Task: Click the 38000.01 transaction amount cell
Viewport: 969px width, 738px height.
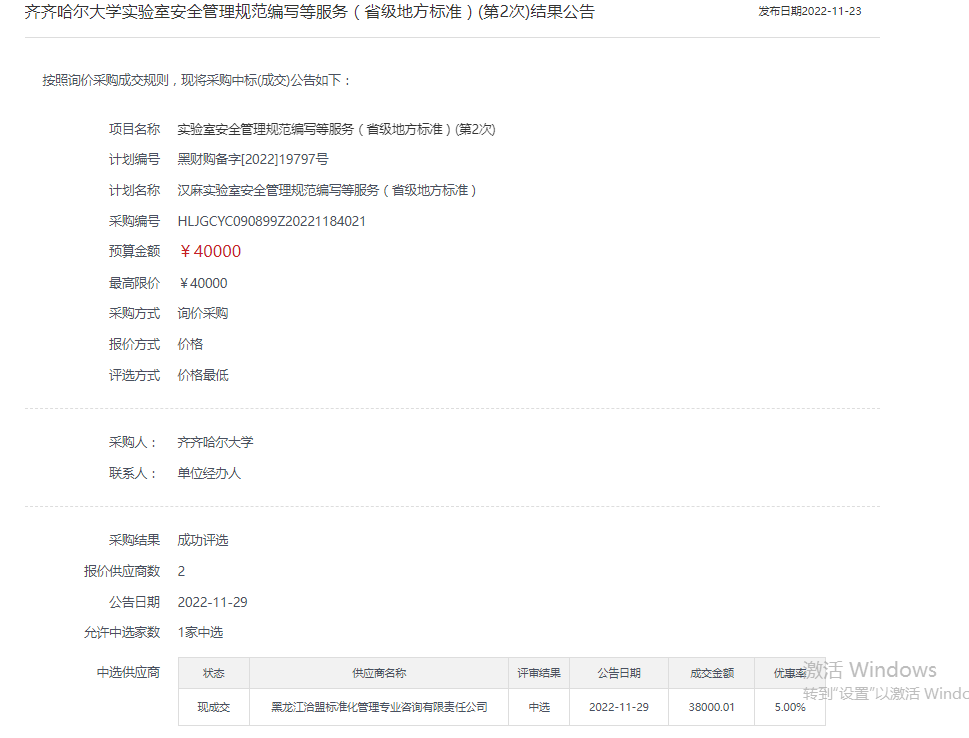Action: [711, 707]
